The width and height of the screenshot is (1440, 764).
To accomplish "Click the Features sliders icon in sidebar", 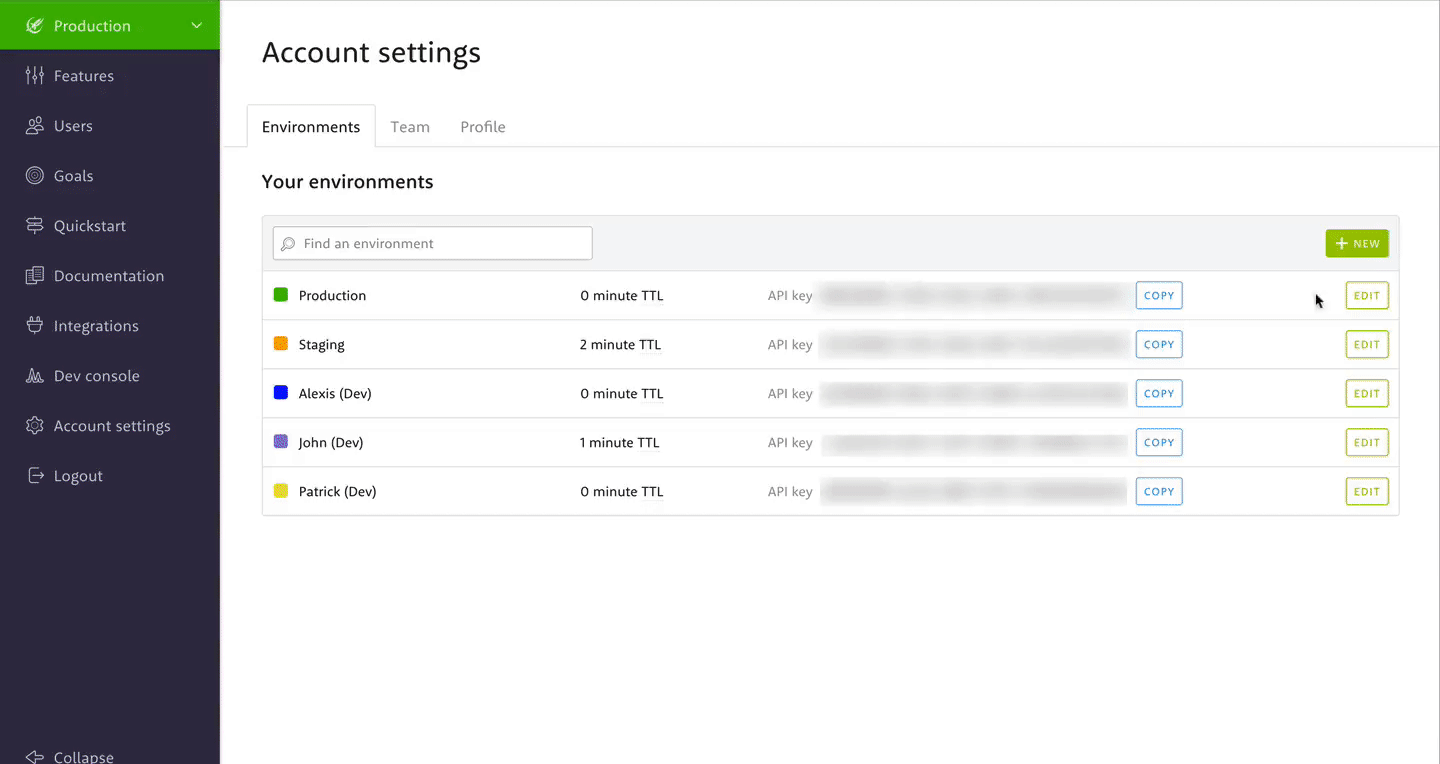I will tap(35, 76).
